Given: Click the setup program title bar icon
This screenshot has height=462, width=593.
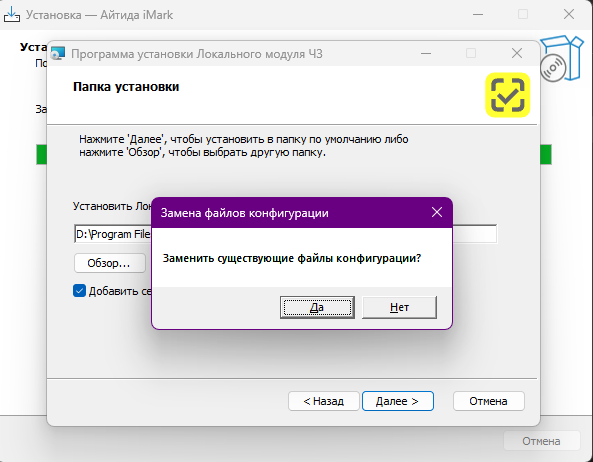Looking at the screenshot, I should (x=58, y=53).
